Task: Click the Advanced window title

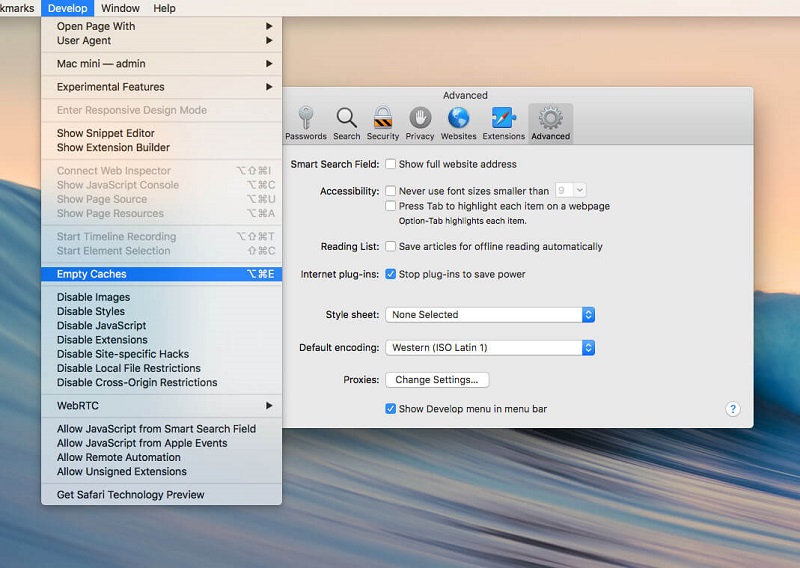Action: click(x=465, y=95)
